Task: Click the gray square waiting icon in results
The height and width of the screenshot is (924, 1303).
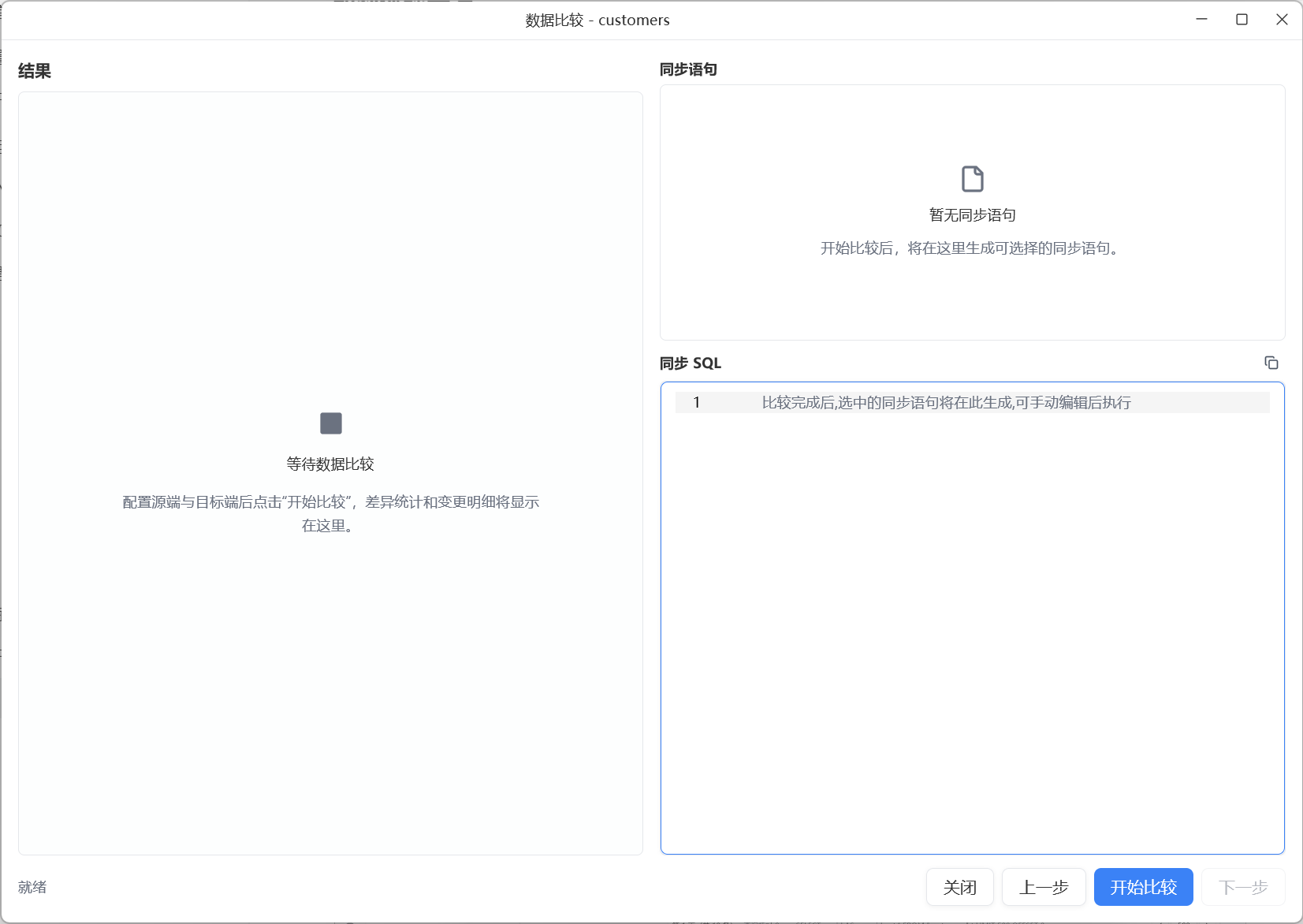Action: point(330,423)
